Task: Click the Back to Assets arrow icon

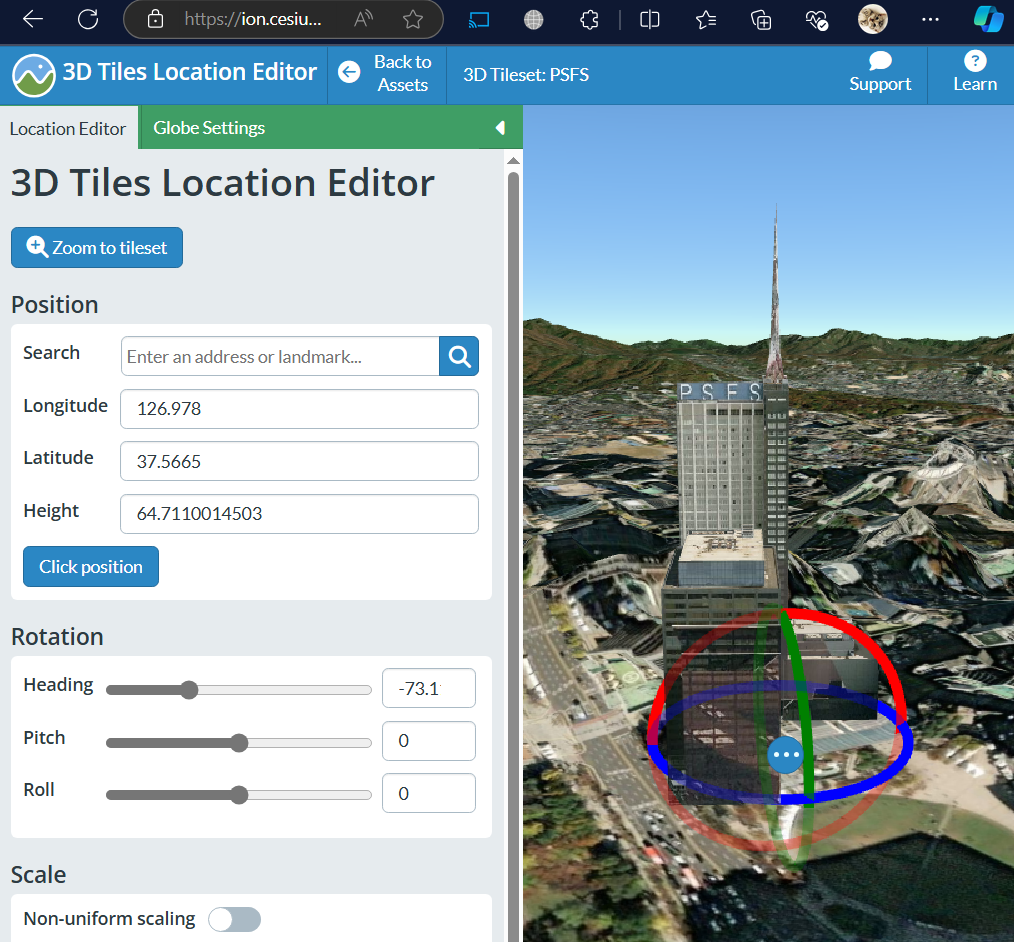Action: click(x=349, y=72)
